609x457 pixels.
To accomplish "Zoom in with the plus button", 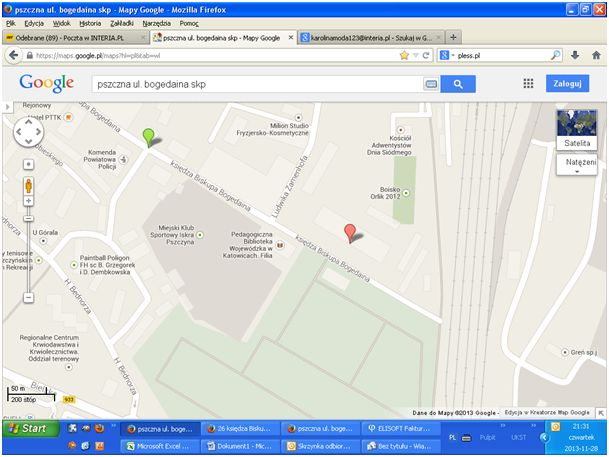I will pos(28,201).
